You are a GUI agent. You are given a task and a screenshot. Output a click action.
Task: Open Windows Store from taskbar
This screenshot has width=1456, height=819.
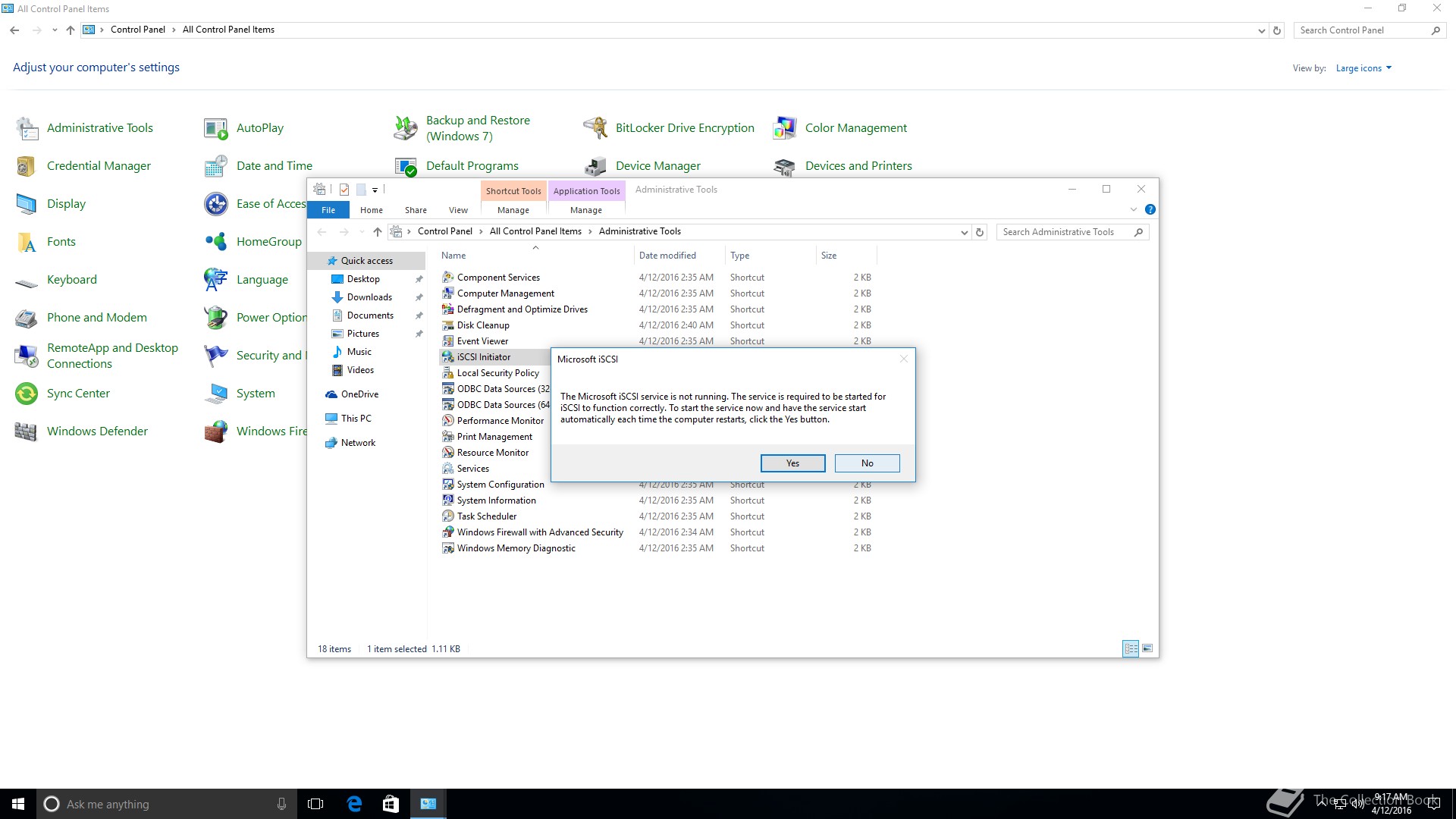pyautogui.click(x=391, y=804)
